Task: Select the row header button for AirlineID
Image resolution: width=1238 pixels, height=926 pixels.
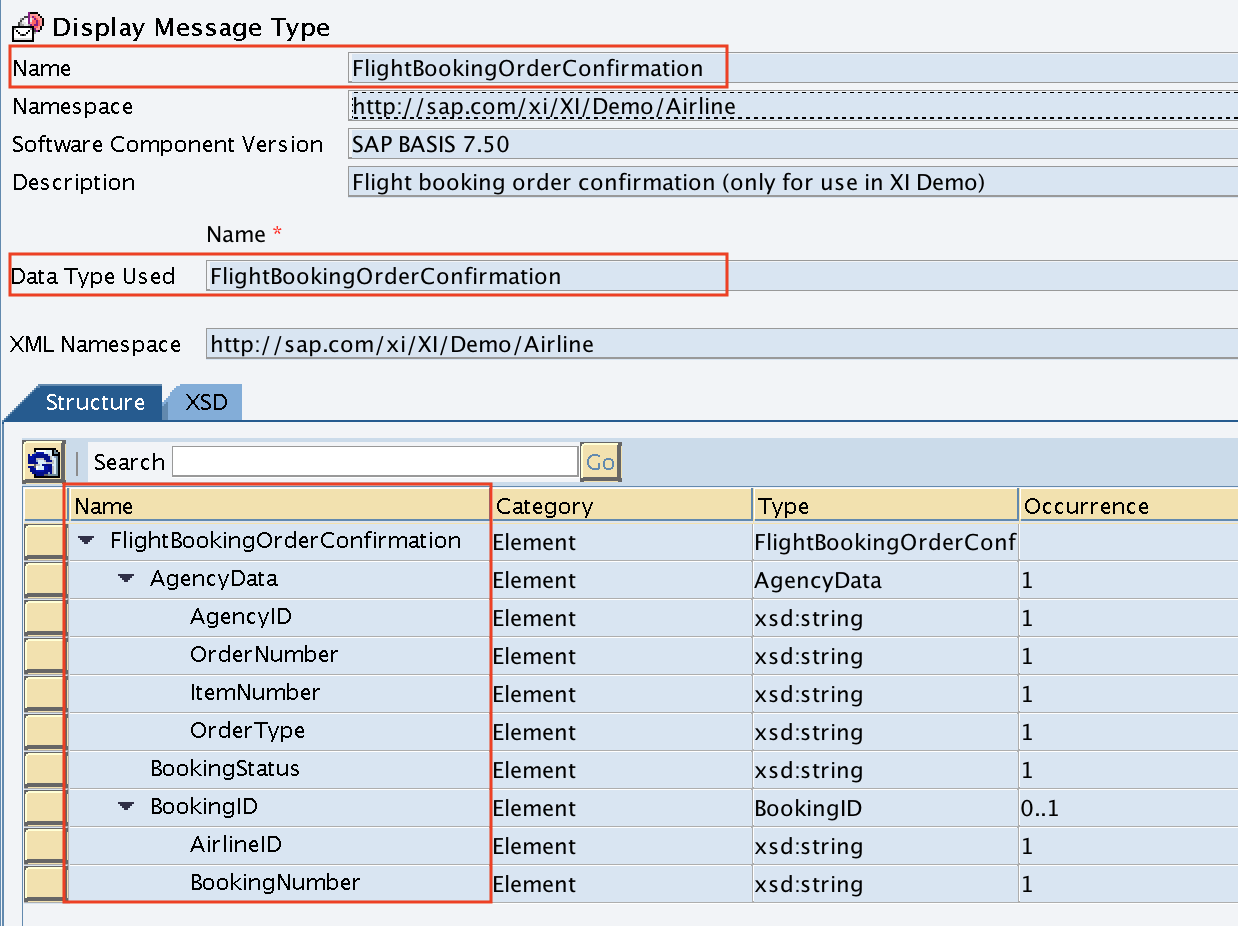Action: [x=45, y=846]
